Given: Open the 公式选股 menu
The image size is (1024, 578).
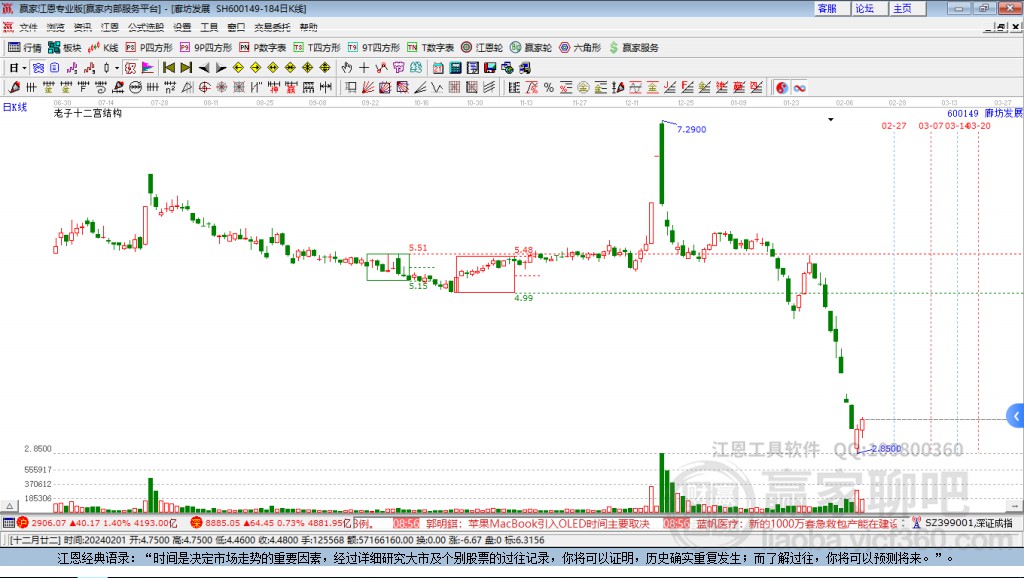Looking at the screenshot, I should pos(146,27).
